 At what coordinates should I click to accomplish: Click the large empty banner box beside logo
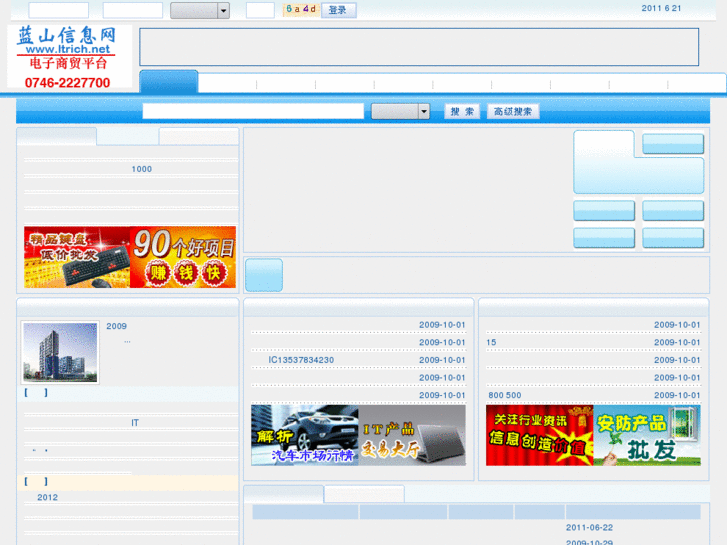pyautogui.click(x=419, y=47)
